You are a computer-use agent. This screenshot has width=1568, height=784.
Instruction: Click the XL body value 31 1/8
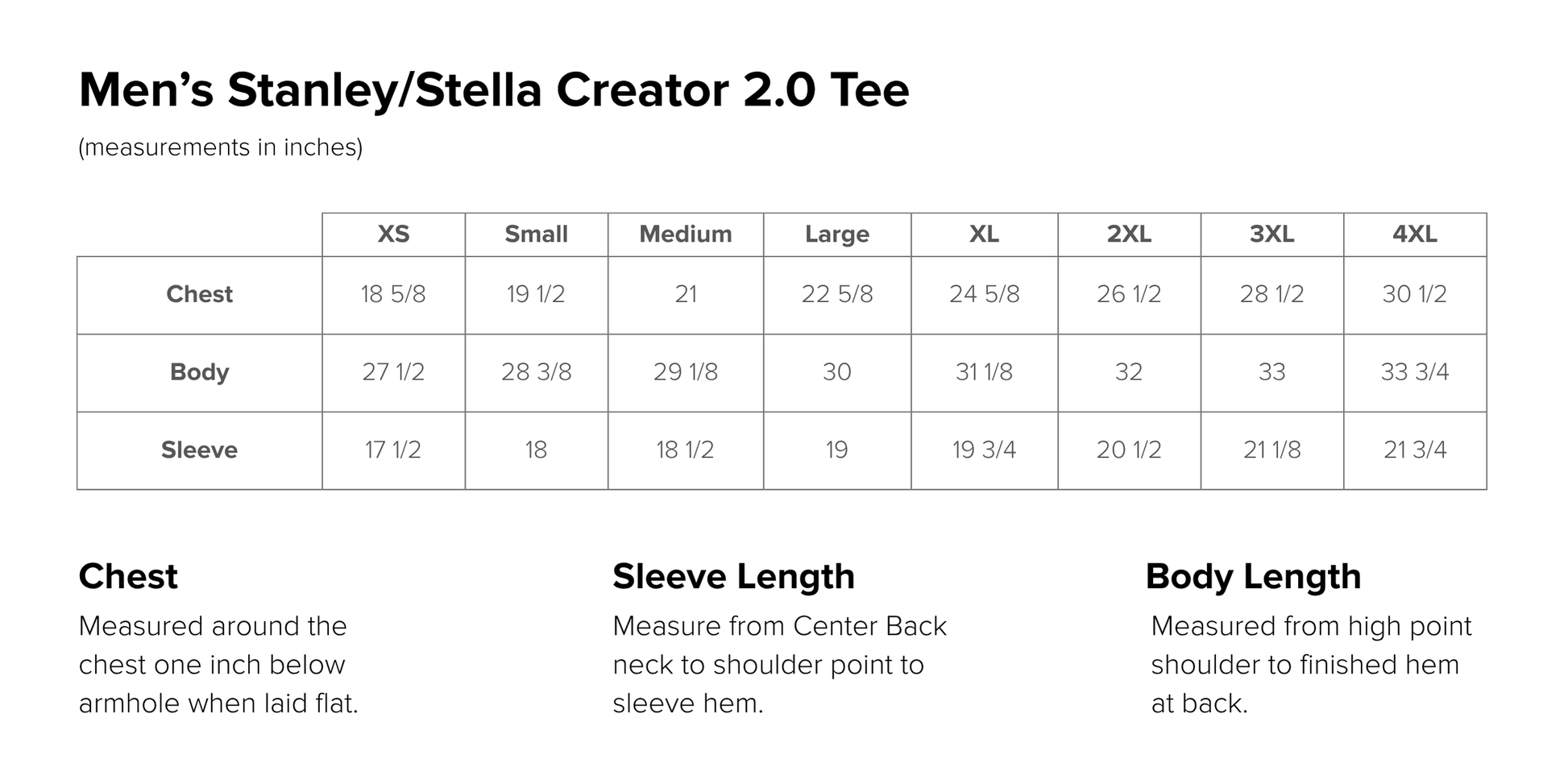[984, 372]
